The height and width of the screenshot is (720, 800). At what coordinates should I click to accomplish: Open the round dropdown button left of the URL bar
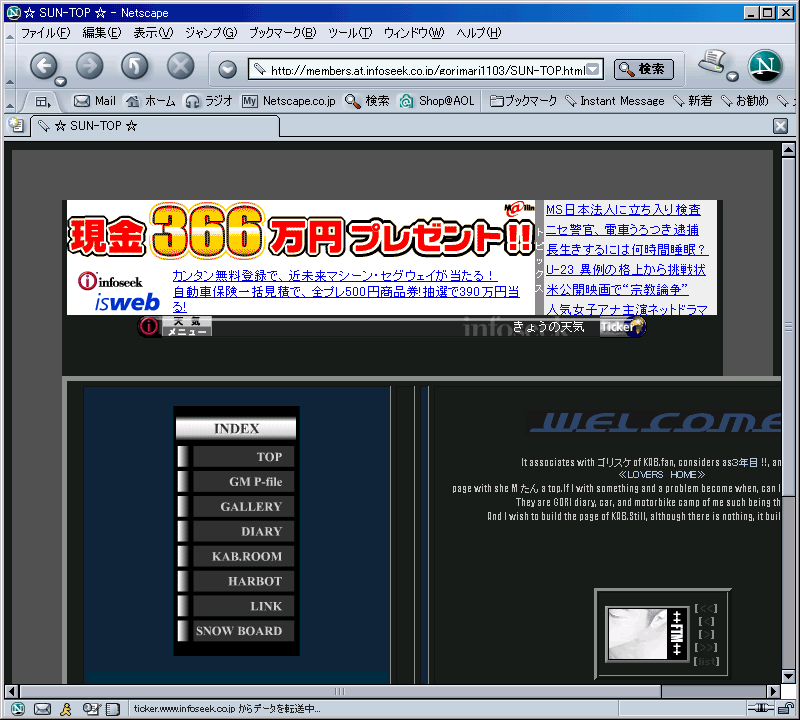click(x=228, y=69)
